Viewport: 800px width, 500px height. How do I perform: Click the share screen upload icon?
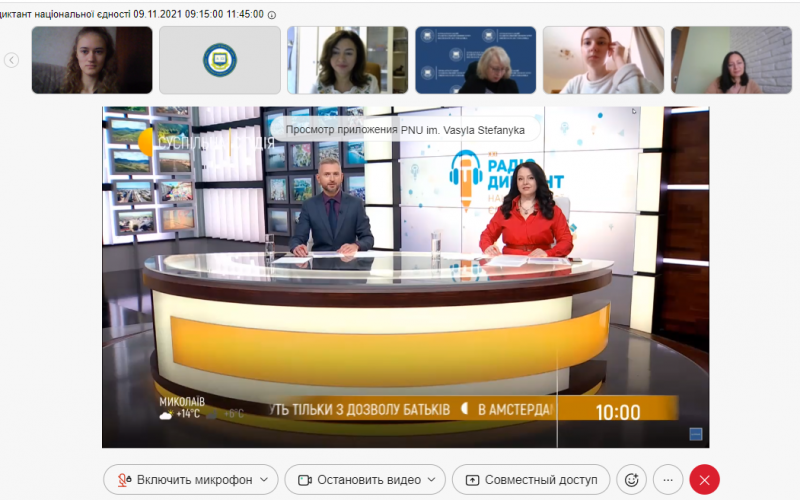coord(472,480)
